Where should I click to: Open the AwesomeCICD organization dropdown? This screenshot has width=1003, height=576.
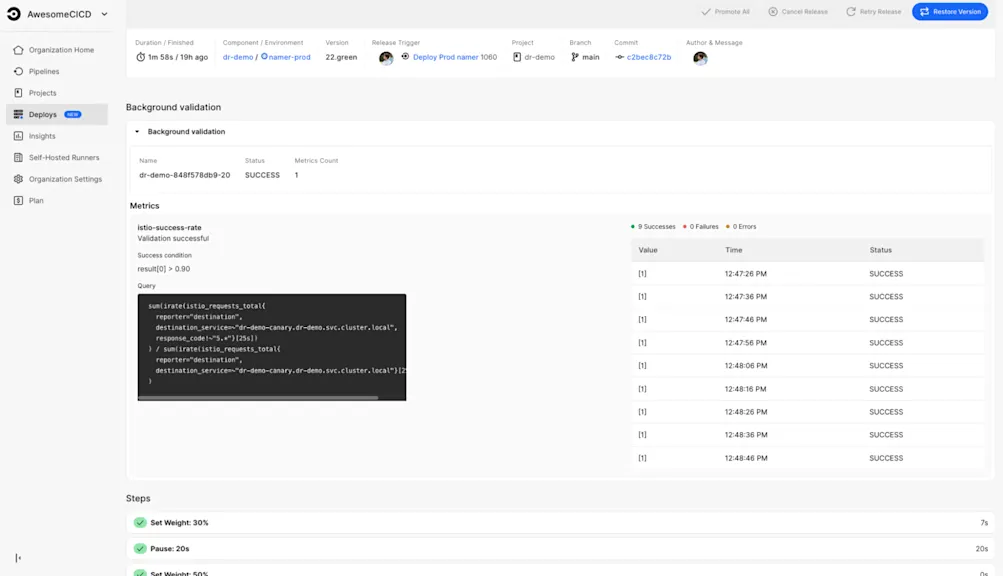pos(58,13)
